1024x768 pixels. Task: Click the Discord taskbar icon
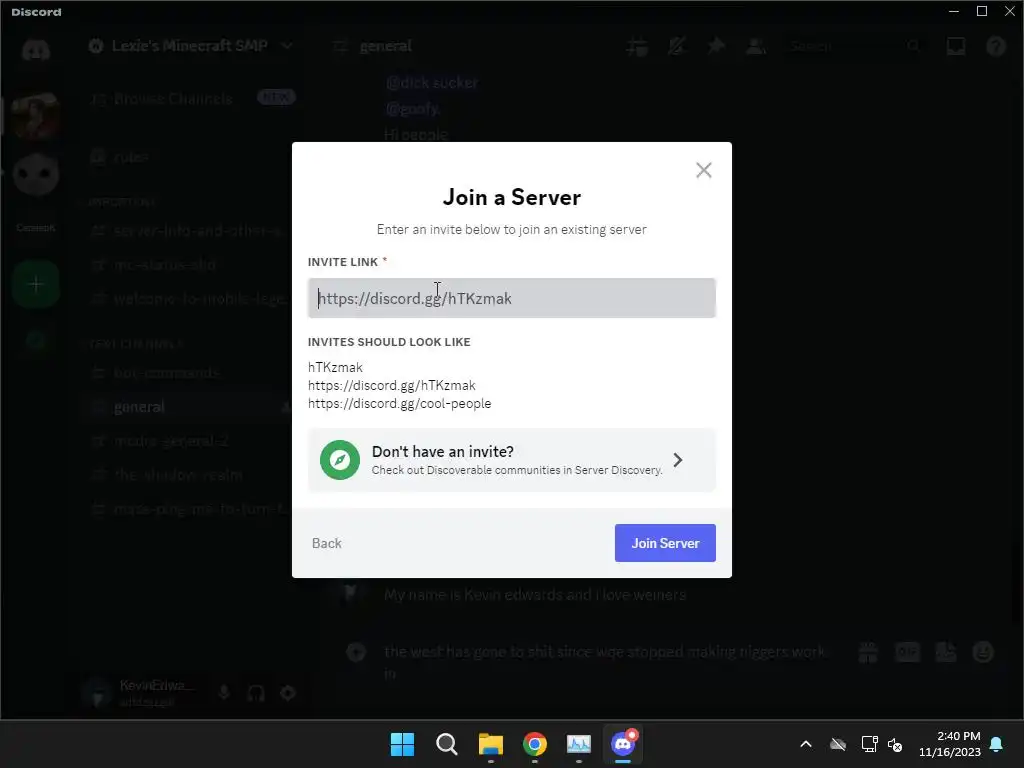pyautogui.click(x=623, y=744)
